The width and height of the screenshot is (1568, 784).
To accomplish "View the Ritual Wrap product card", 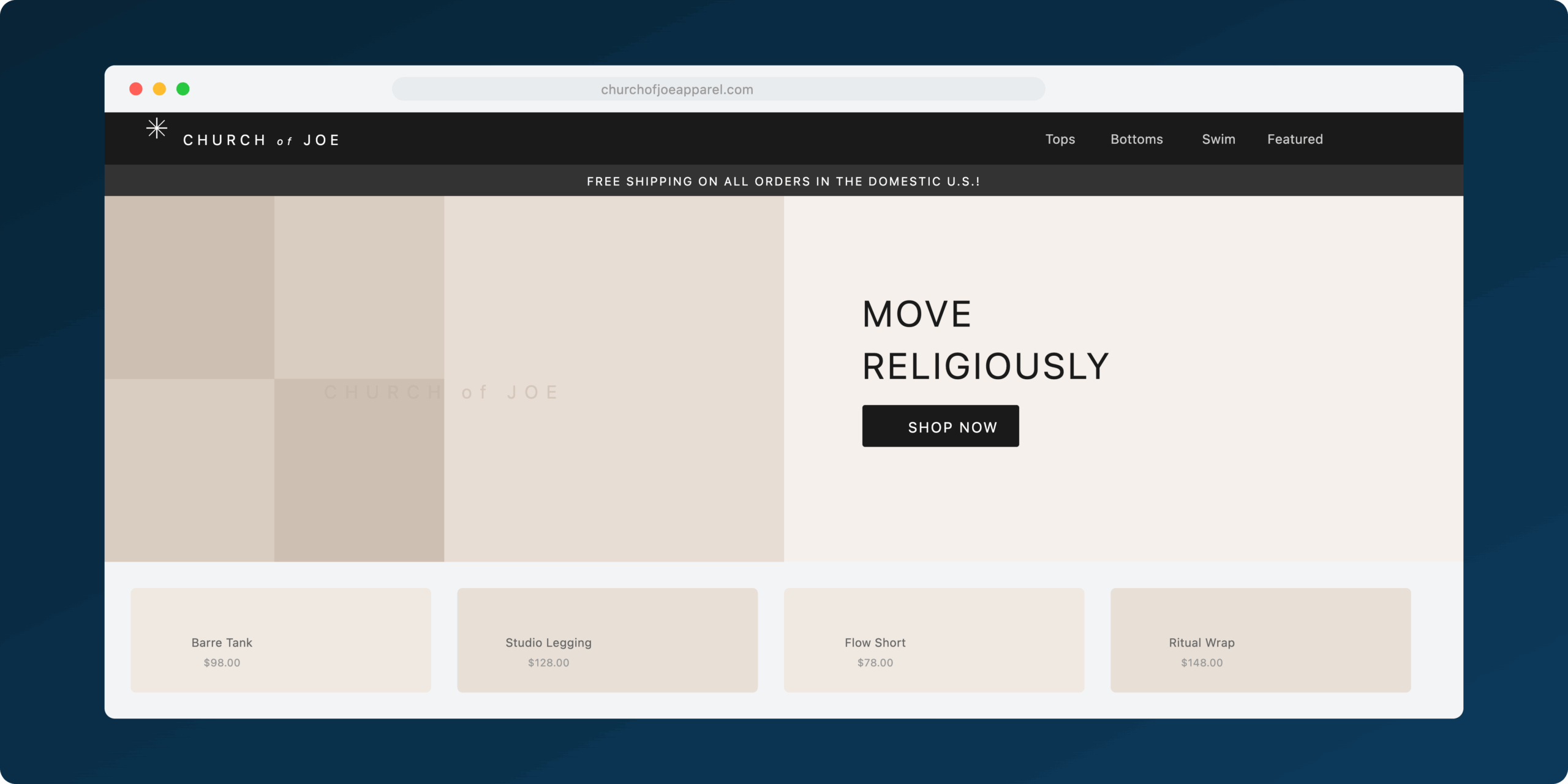I will (1261, 639).
